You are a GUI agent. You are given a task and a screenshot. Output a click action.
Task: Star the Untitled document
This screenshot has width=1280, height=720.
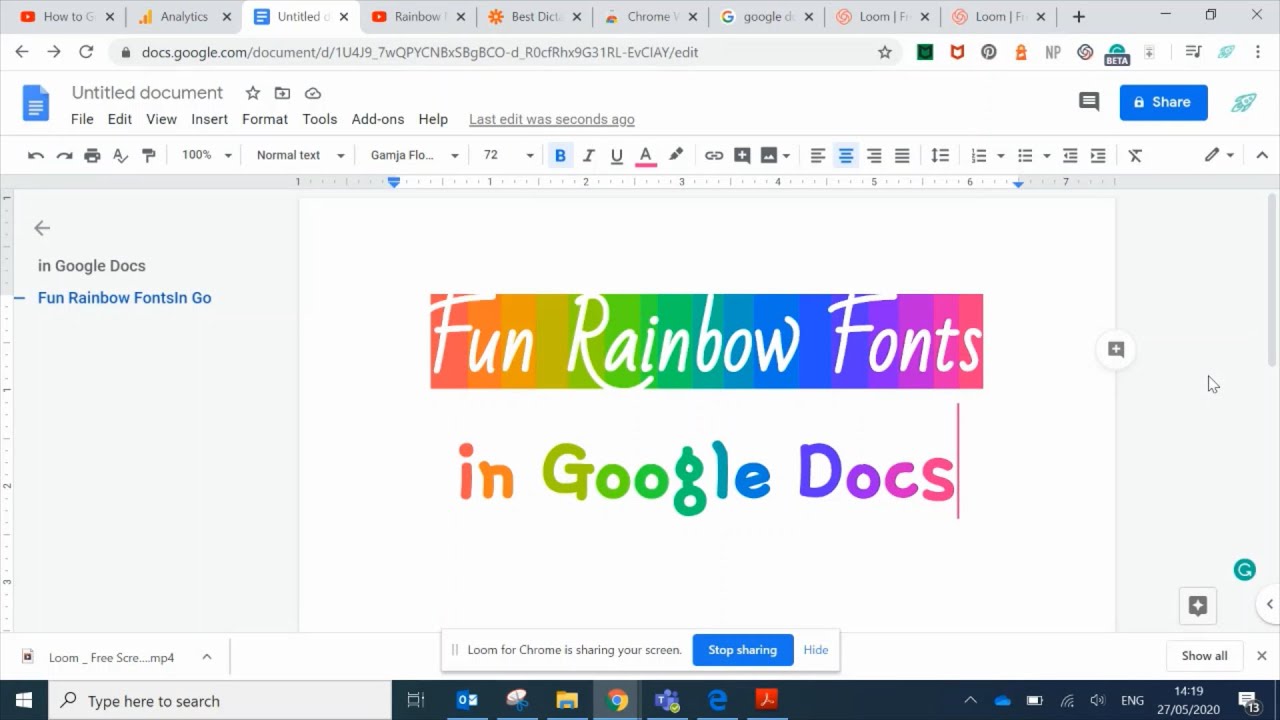(253, 93)
